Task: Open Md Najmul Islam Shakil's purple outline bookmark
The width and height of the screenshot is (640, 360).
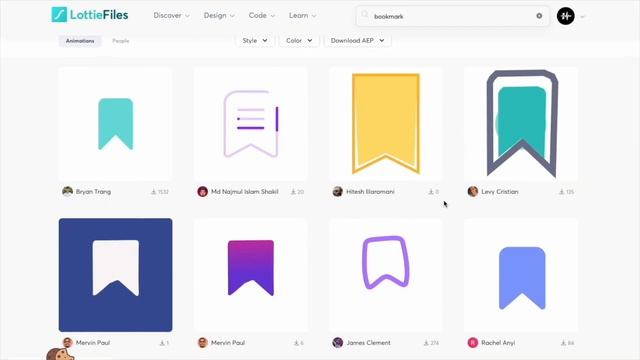Action: 251,124
